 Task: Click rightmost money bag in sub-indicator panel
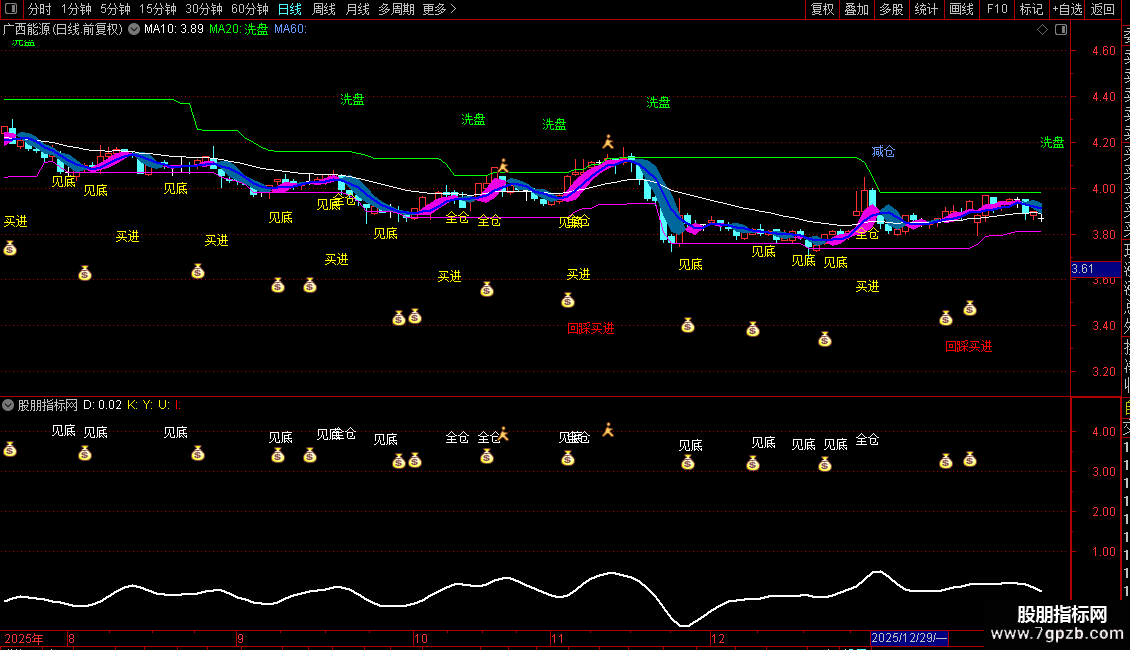(x=970, y=459)
